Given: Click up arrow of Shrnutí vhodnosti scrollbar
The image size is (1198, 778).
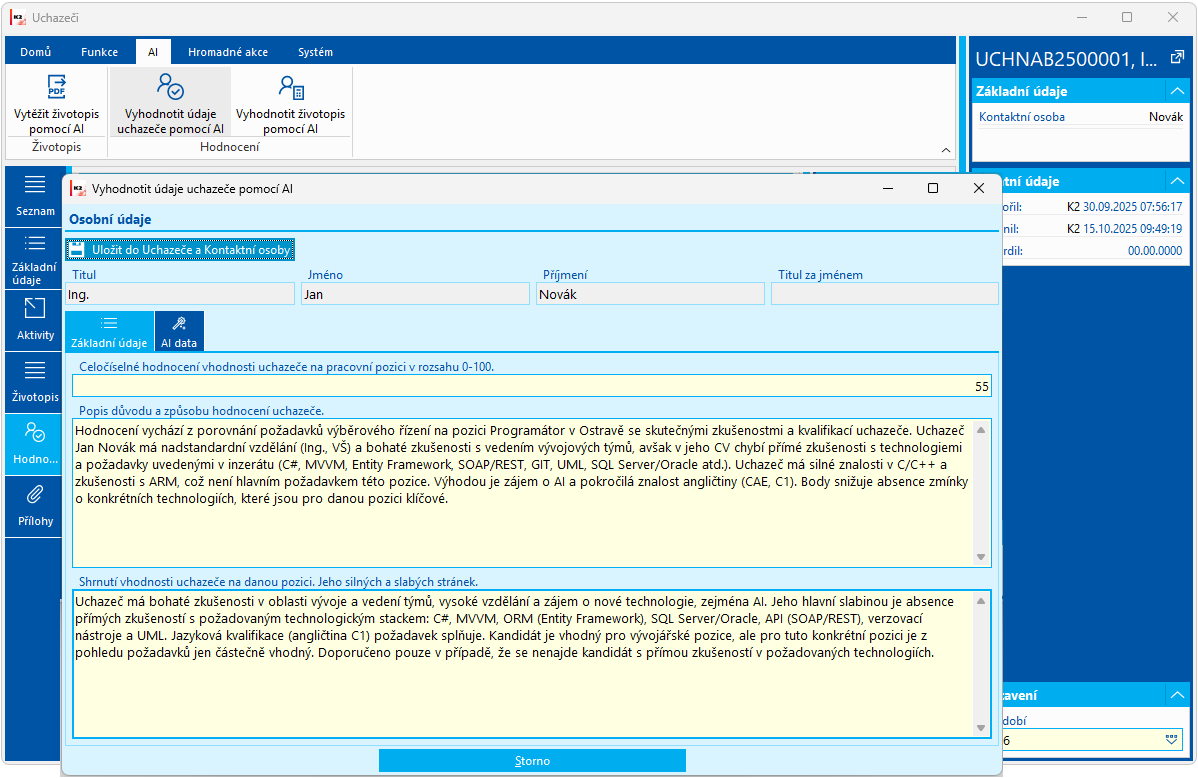Looking at the screenshot, I should 981,601.
